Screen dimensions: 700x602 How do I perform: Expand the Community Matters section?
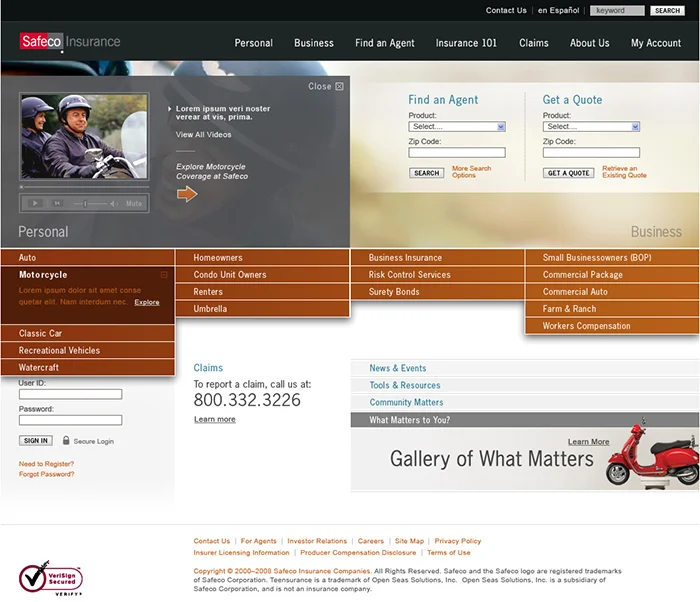pyautogui.click(x=525, y=402)
